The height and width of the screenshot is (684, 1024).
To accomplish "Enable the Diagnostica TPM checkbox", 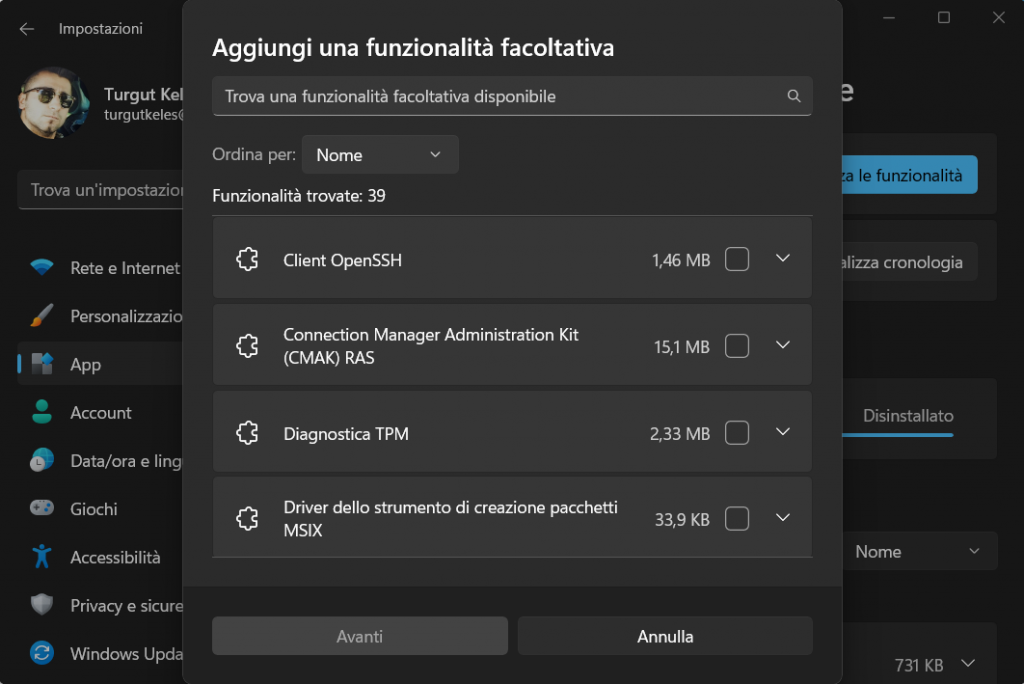I will [737, 433].
